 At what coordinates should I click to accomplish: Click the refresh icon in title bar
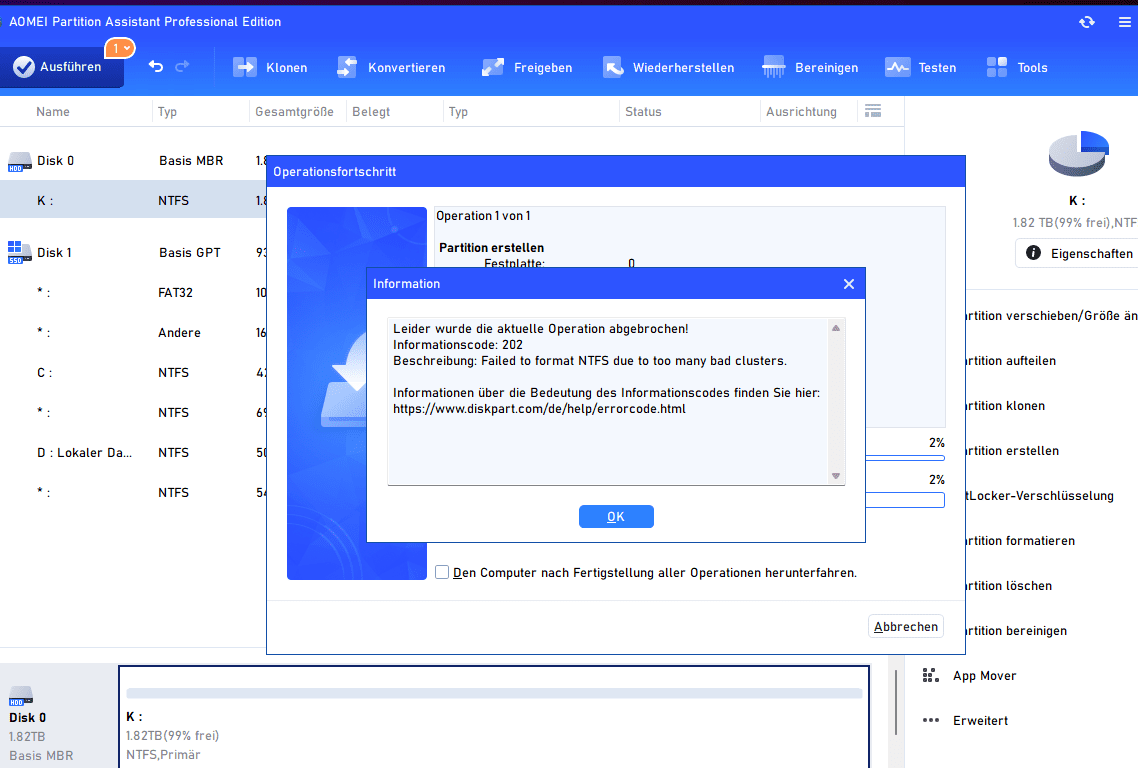click(x=1086, y=22)
